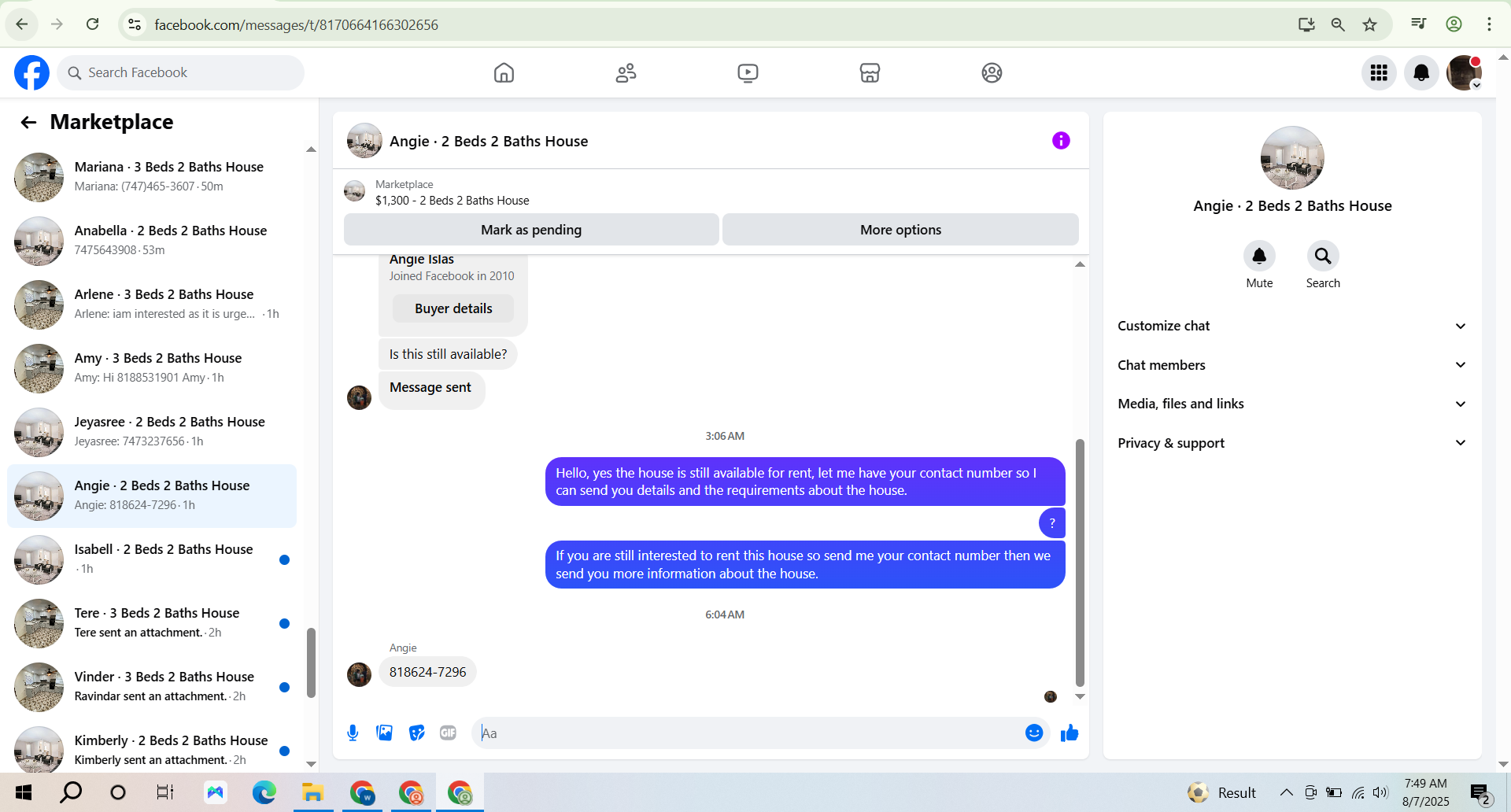Go to the Home feed tab icon
The height and width of the screenshot is (812, 1511).
click(504, 73)
